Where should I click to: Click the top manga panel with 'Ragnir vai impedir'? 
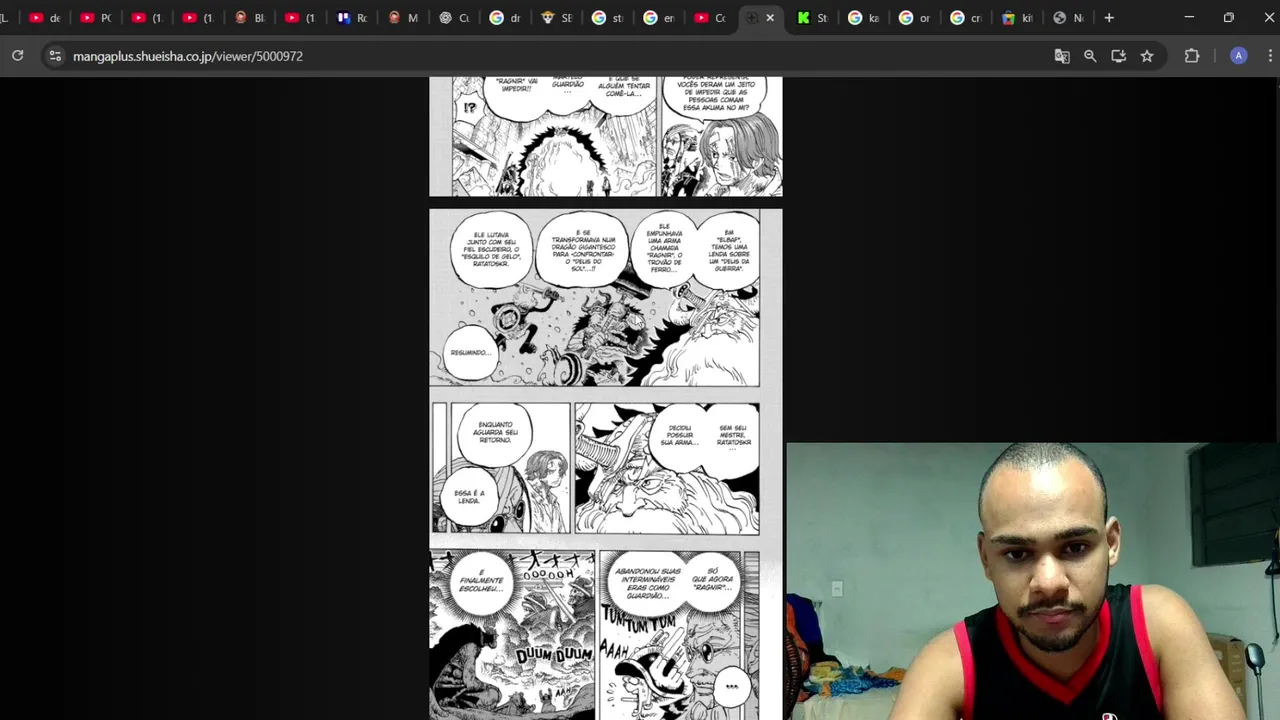pos(555,137)
